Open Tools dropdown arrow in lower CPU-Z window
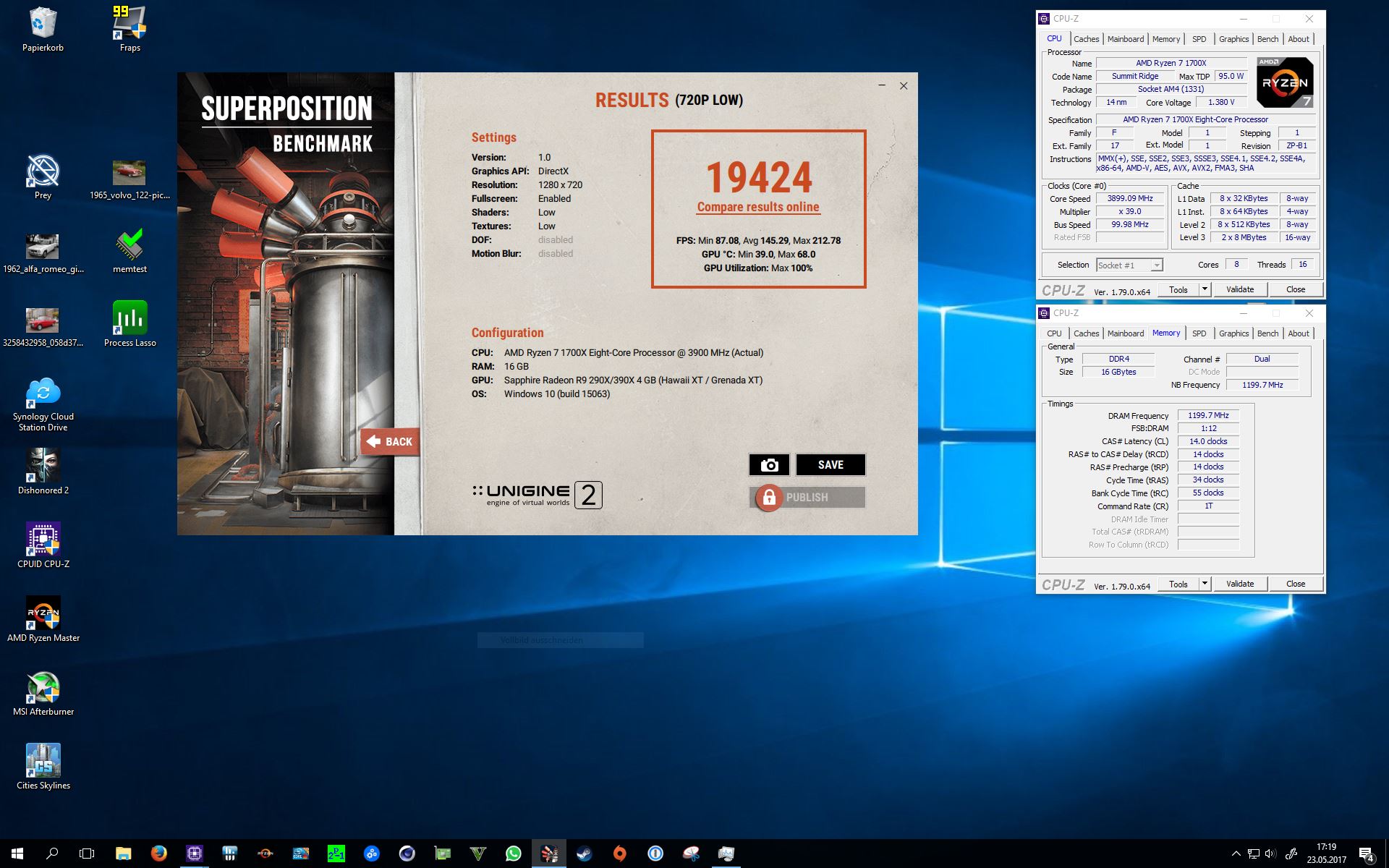Screen dimensions: 1389x868 [x=1205, y=584]
